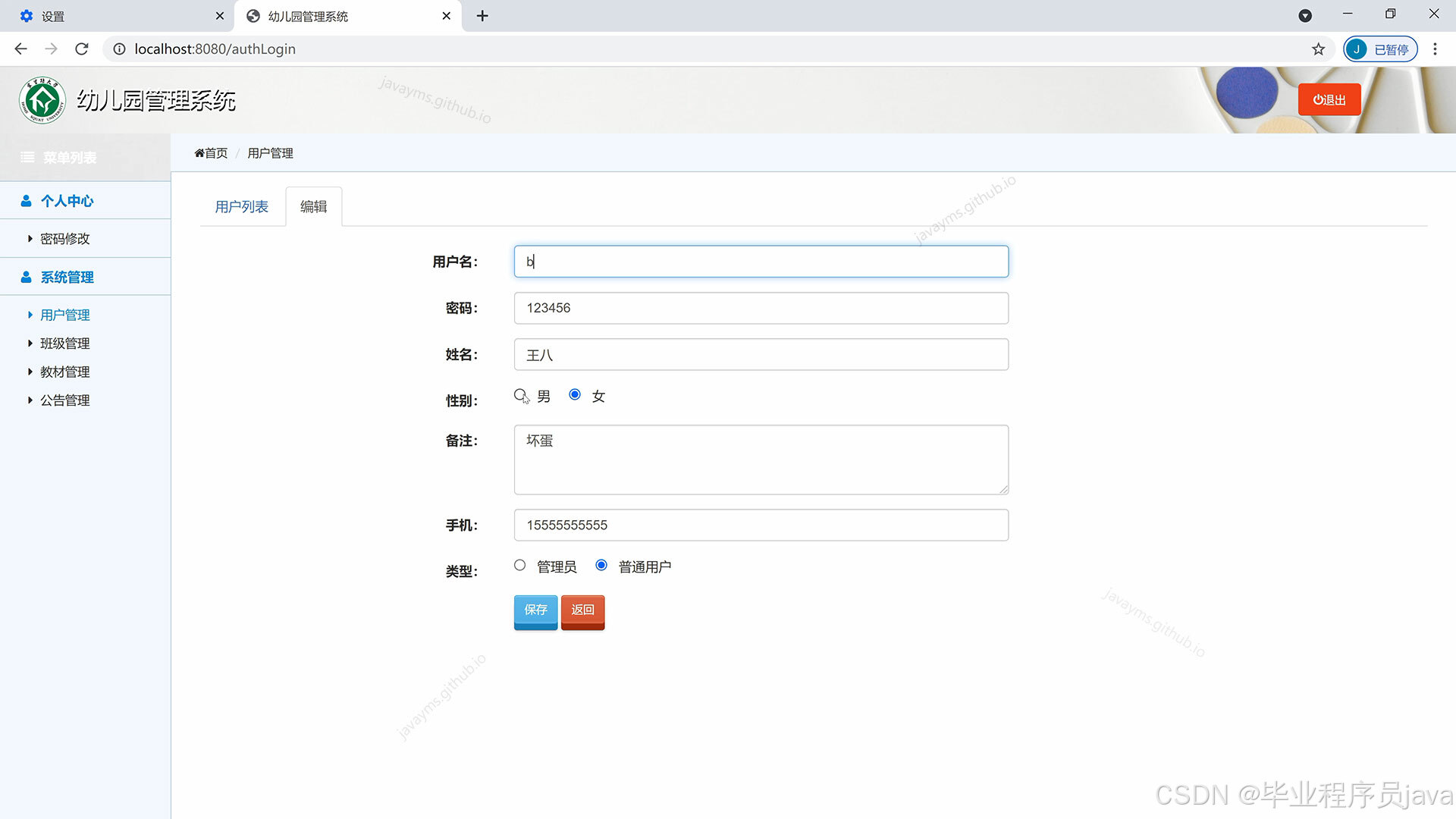This screenshot has width=1456, height=819.
Task: Click the 退出 logout button
Action: point(1329,100)
